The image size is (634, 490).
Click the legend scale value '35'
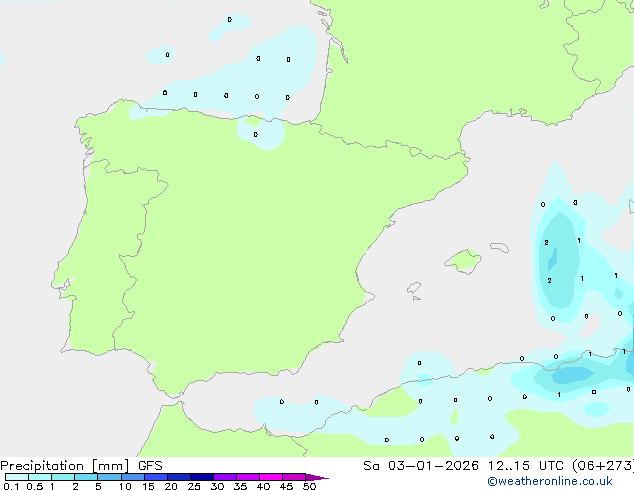coord(240,486)
